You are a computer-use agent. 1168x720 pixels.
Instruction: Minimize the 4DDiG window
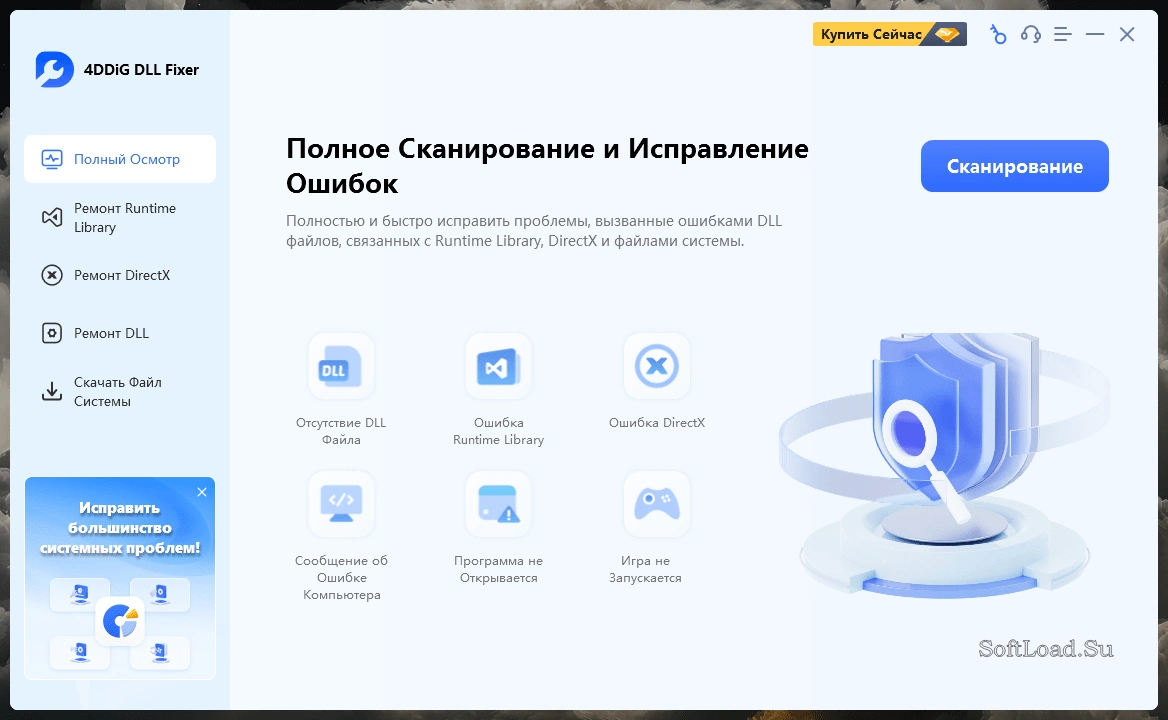coord(1094,34)
